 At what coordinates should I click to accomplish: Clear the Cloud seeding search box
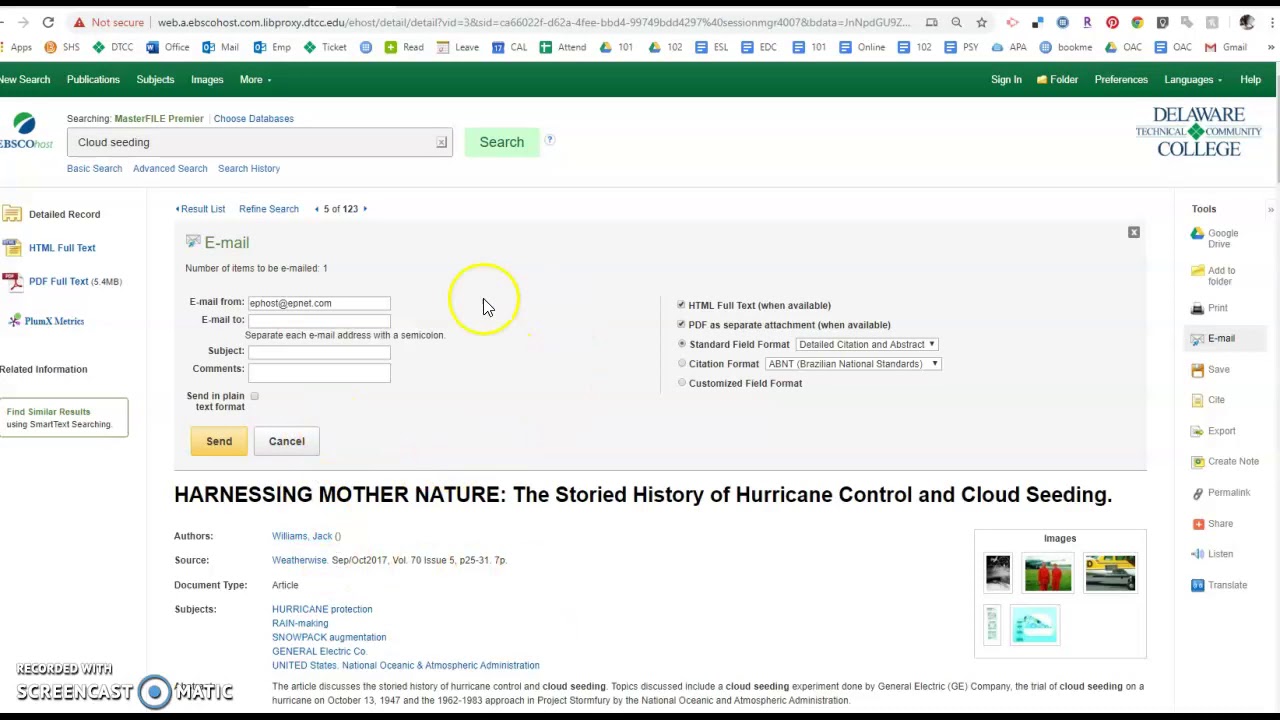pos(441,143)
